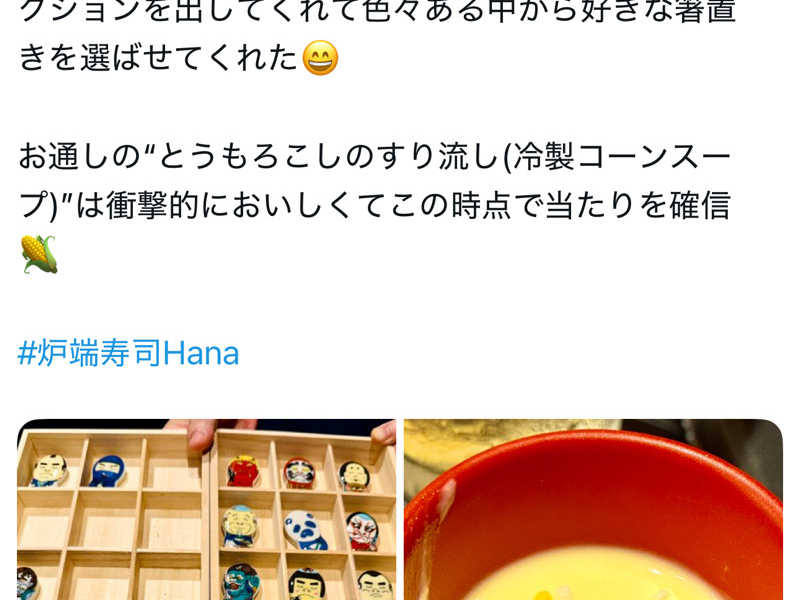Click the text line 選ばせてくれた
This screenshot has width=800, height=600.
158,58
